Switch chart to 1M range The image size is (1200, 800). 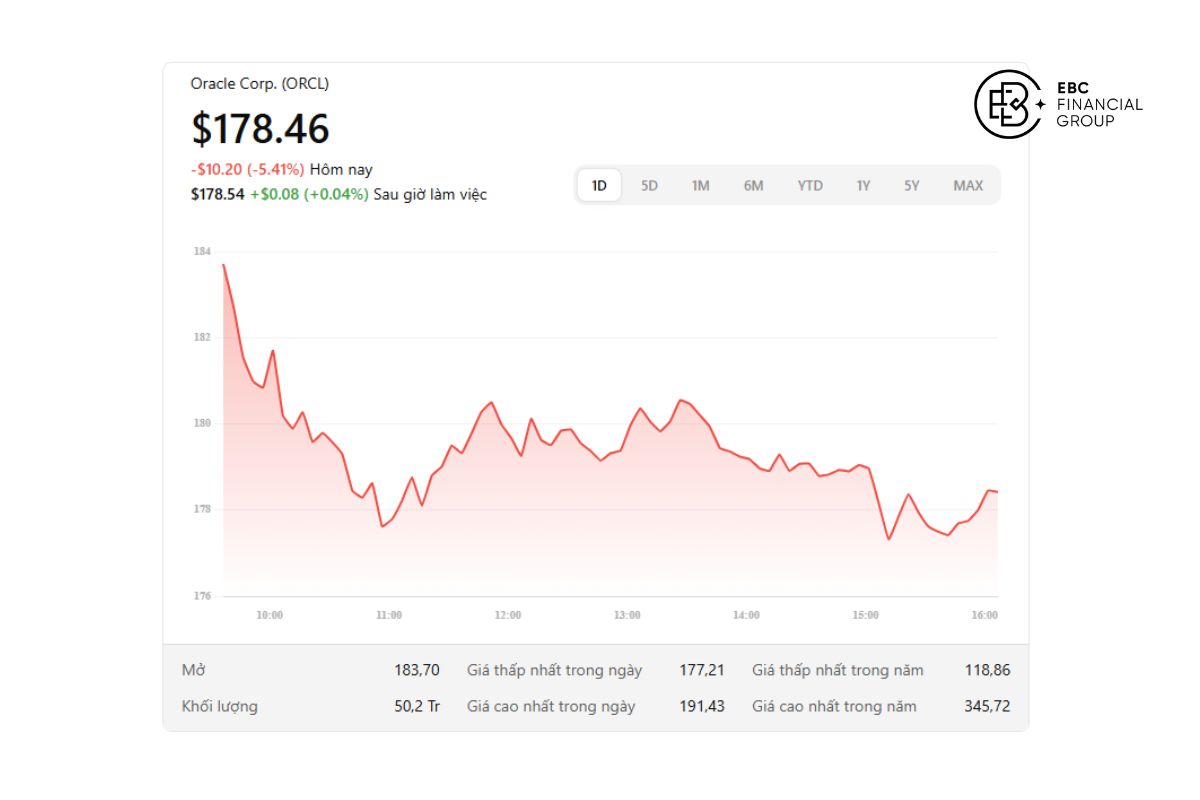pos(700,185)
